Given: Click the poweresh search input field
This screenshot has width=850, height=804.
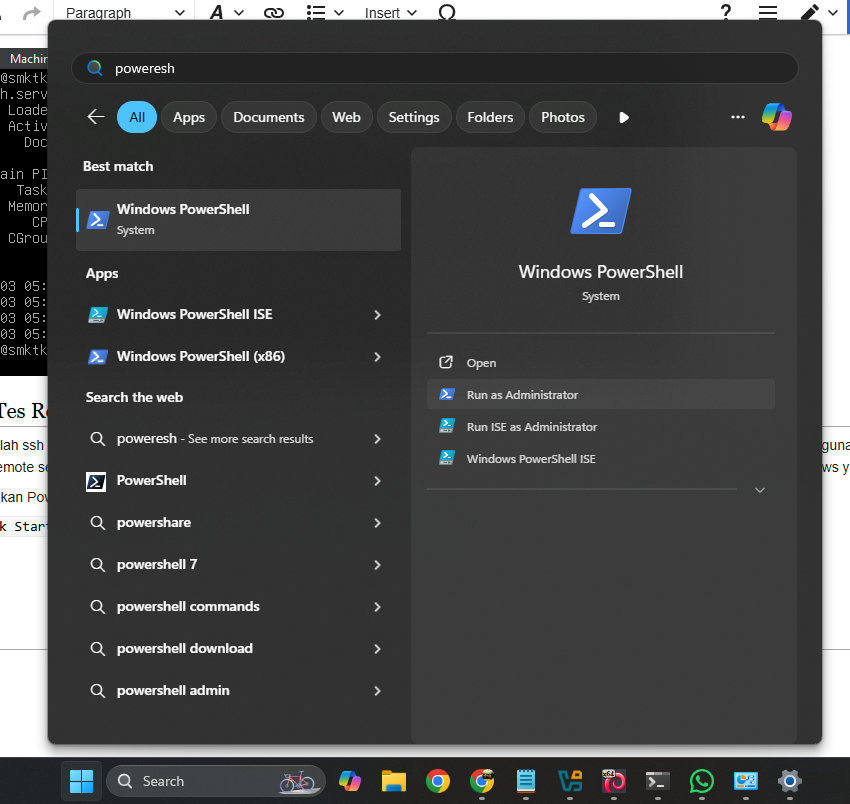Looking at the screenshot, I should 434,68.
